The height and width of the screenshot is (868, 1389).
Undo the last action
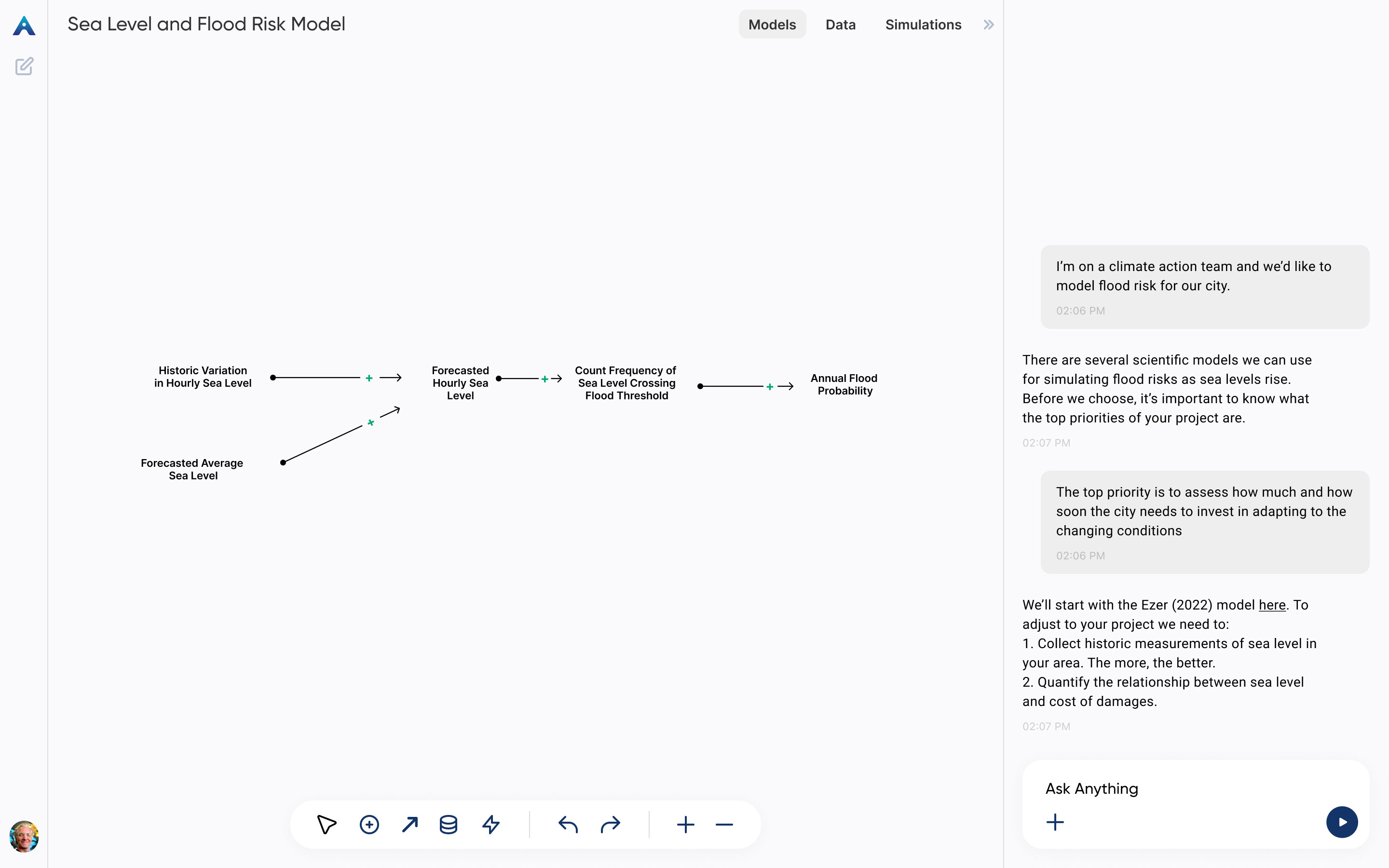[x=568, y=825]
